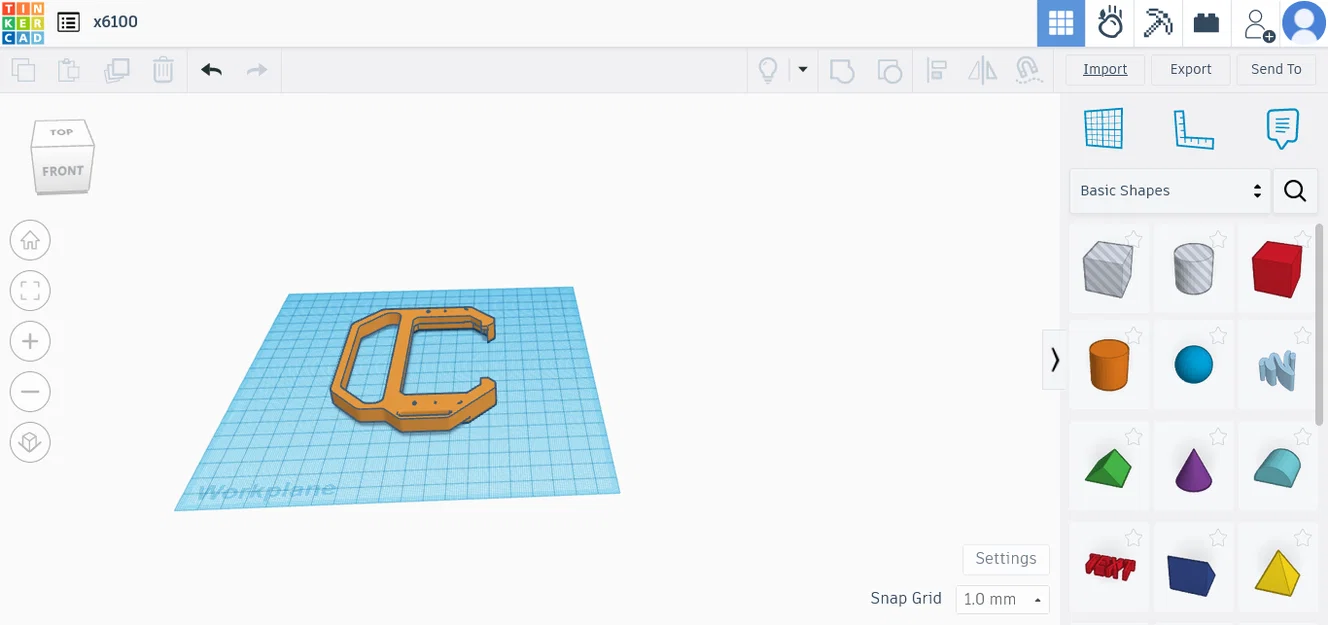
Task: Click the Delete trash icon
Action: coord(163,70)
